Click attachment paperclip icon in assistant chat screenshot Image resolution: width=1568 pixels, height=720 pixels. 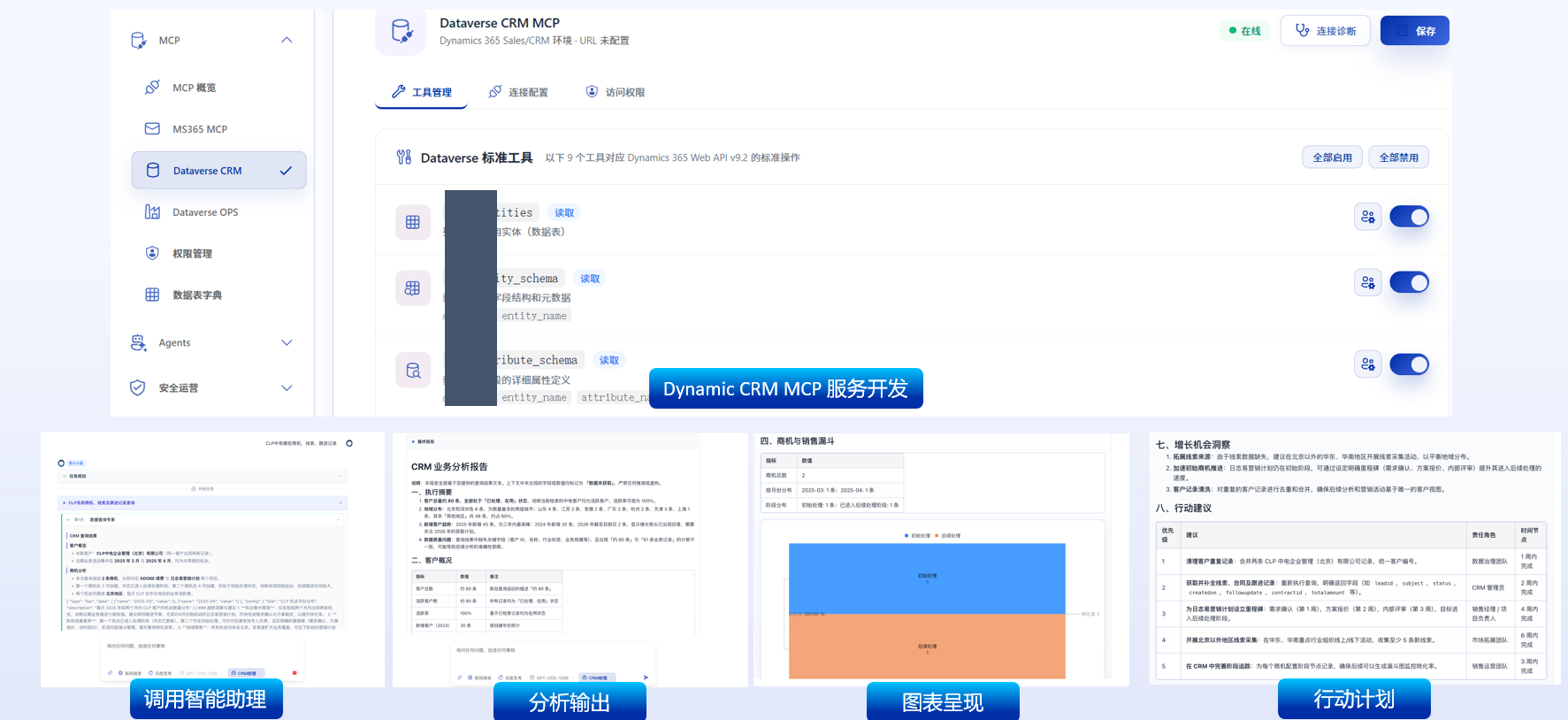click(110, 673)
